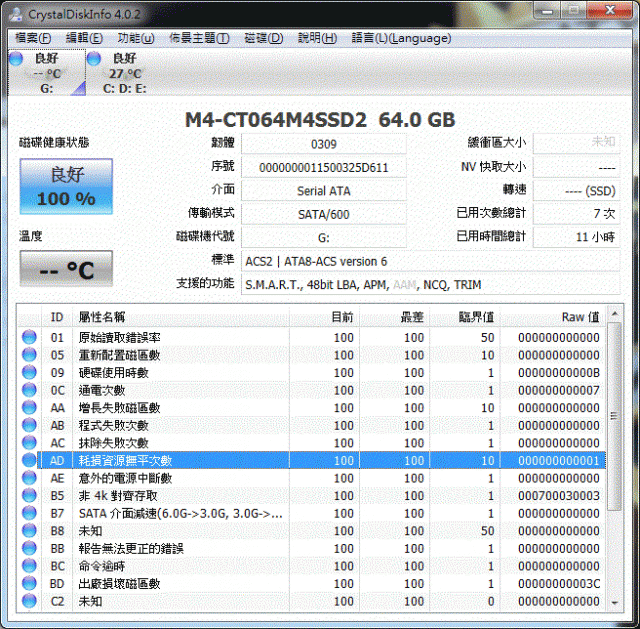Image resolution: width=640 pixels, height=629 pixels.
Task: Click the transfer mode field SATA/600
Action: tap(324, 214)
